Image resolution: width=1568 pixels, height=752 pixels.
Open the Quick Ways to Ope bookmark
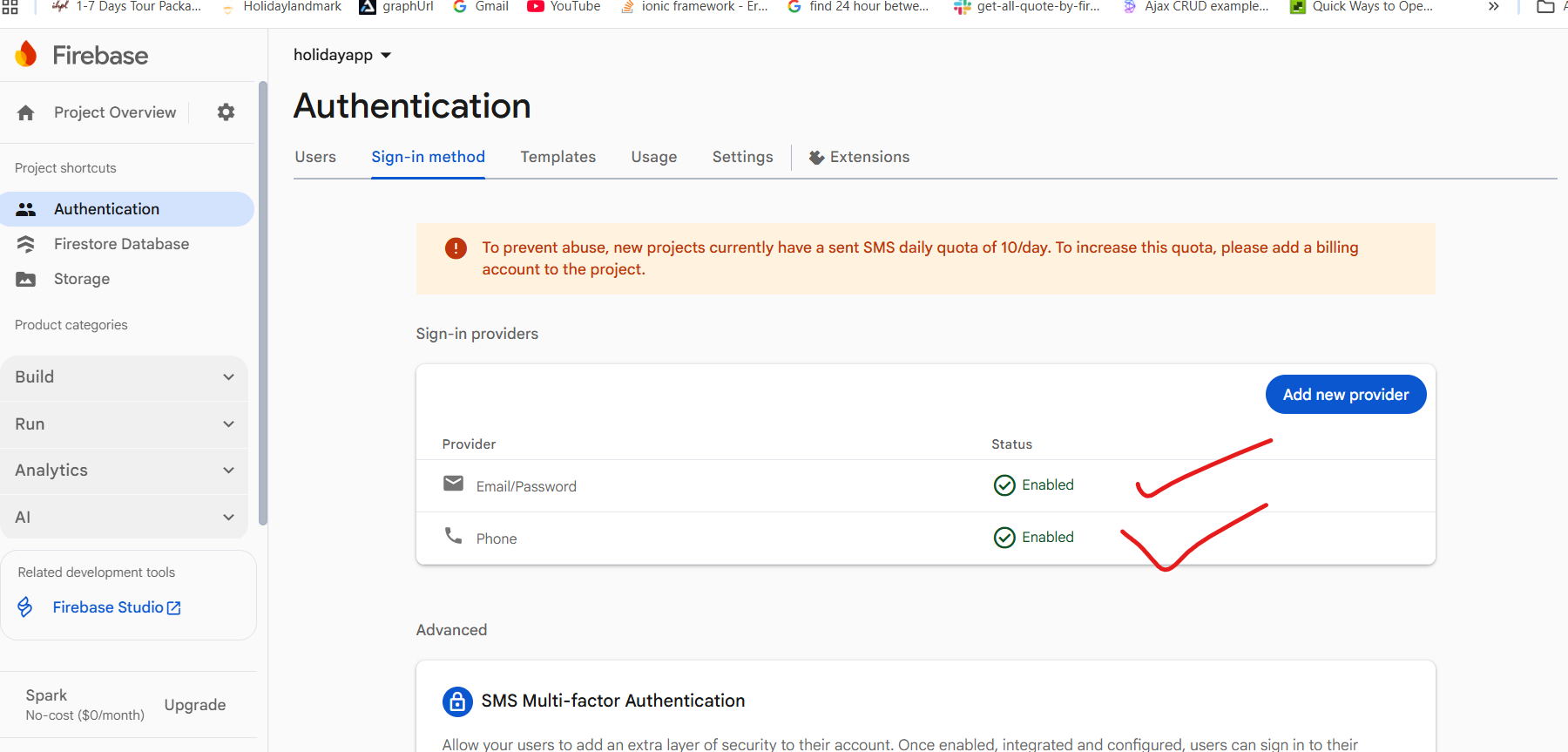click(x=1362, y=7)
